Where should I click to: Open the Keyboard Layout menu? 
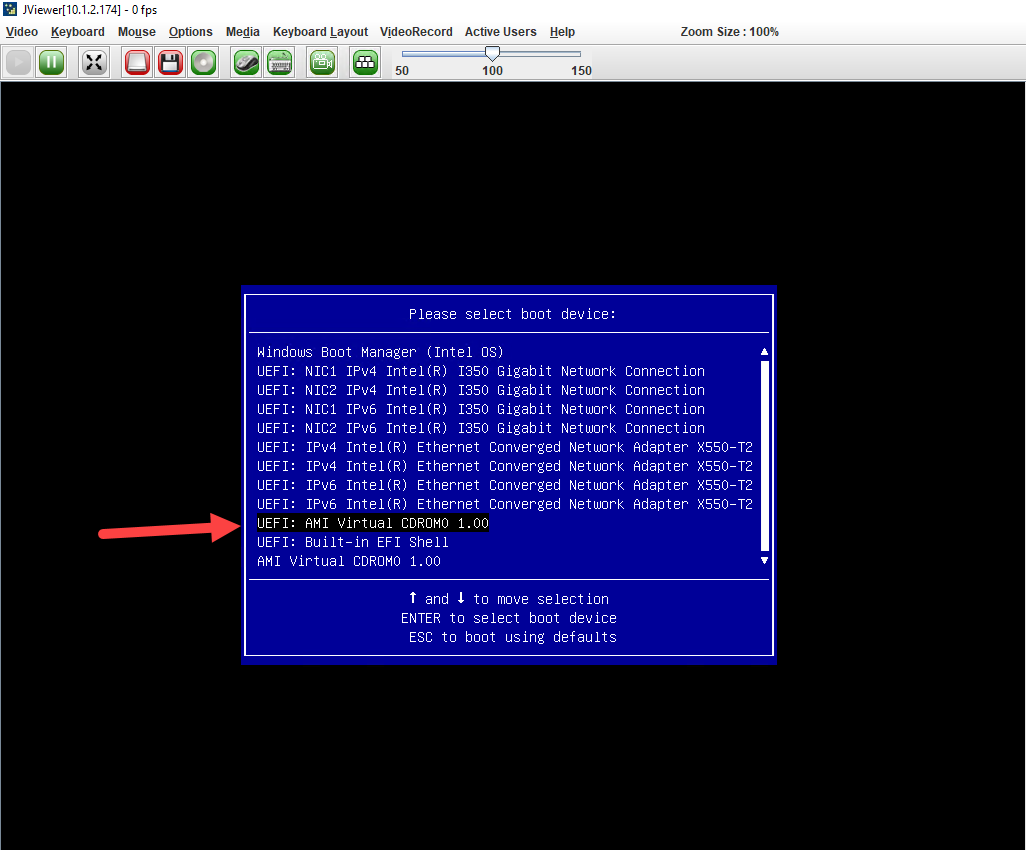pos(320,31)
